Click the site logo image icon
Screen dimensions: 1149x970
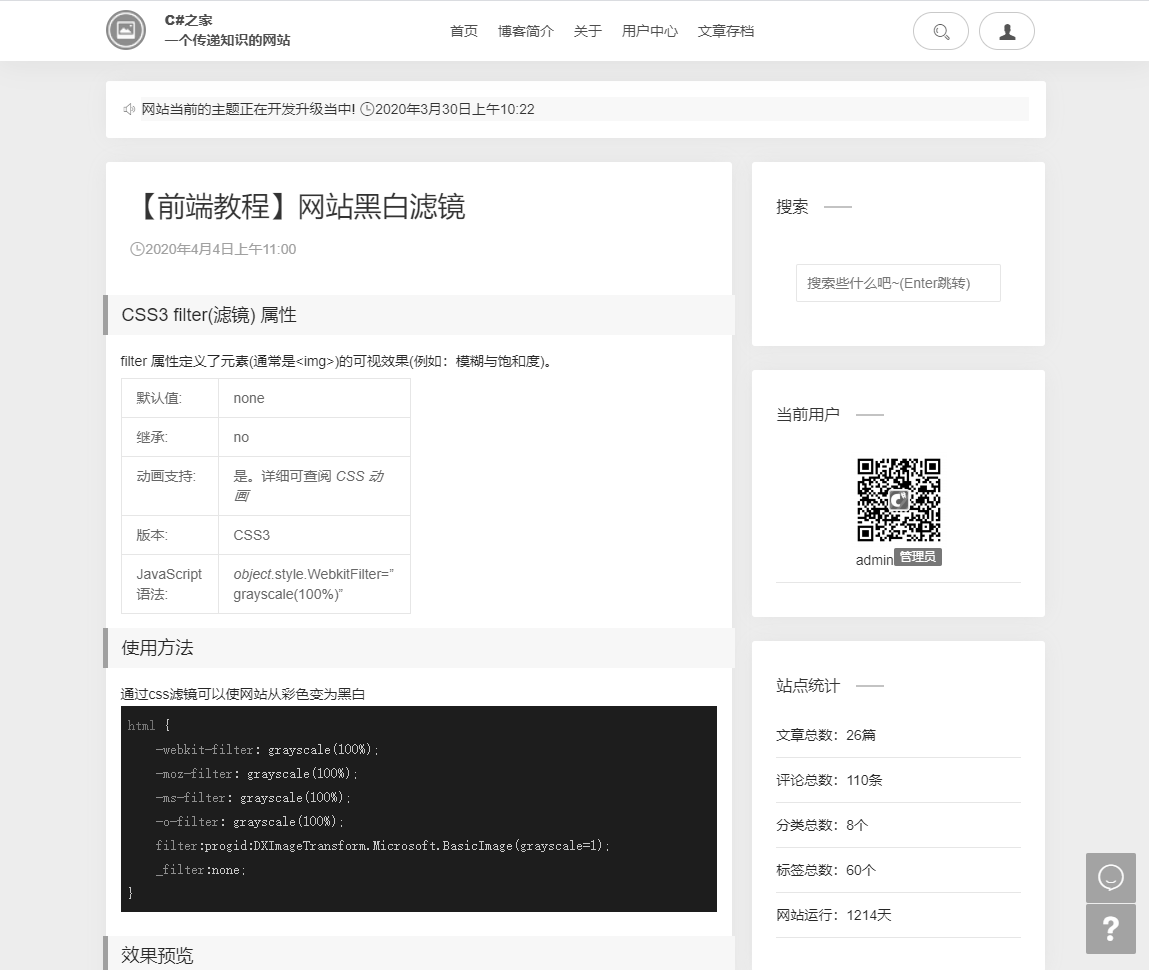(x=126, y=30)
